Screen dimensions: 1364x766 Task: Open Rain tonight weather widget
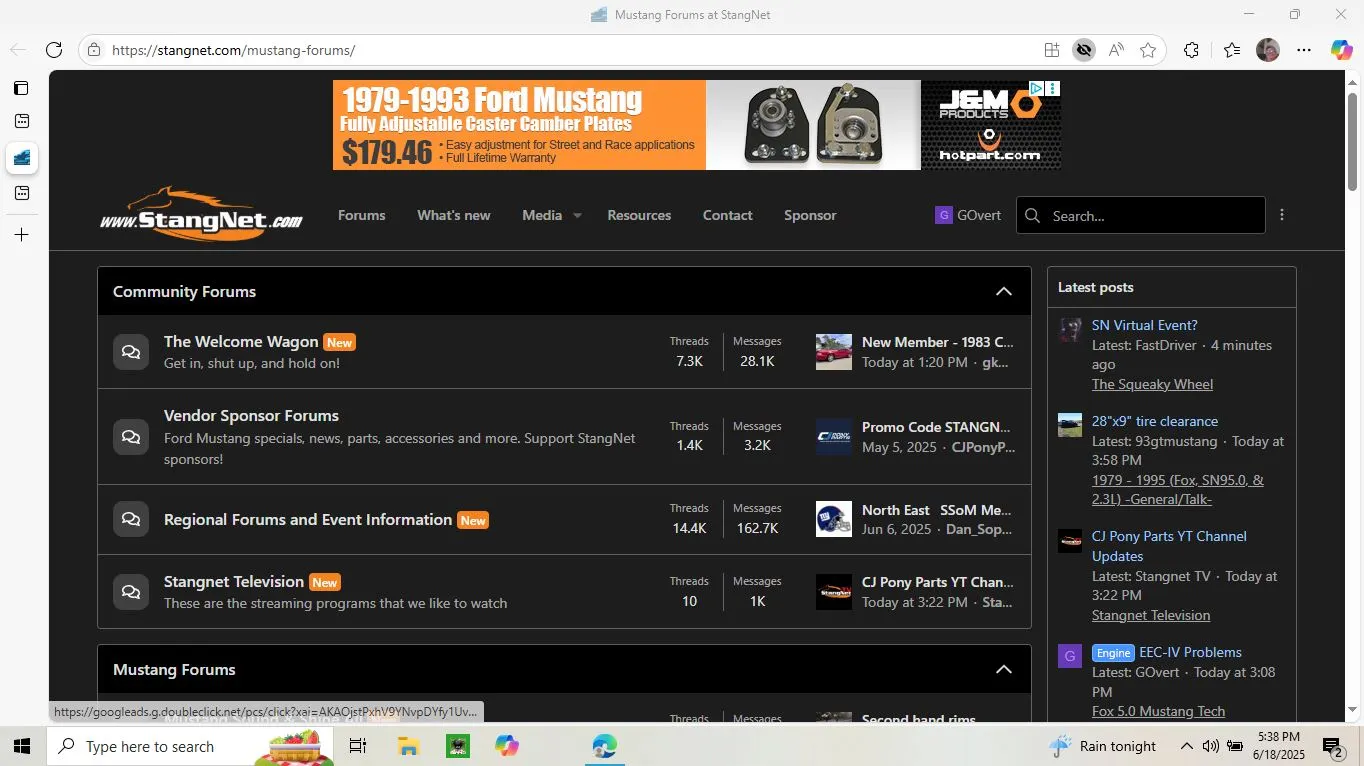1103,746
